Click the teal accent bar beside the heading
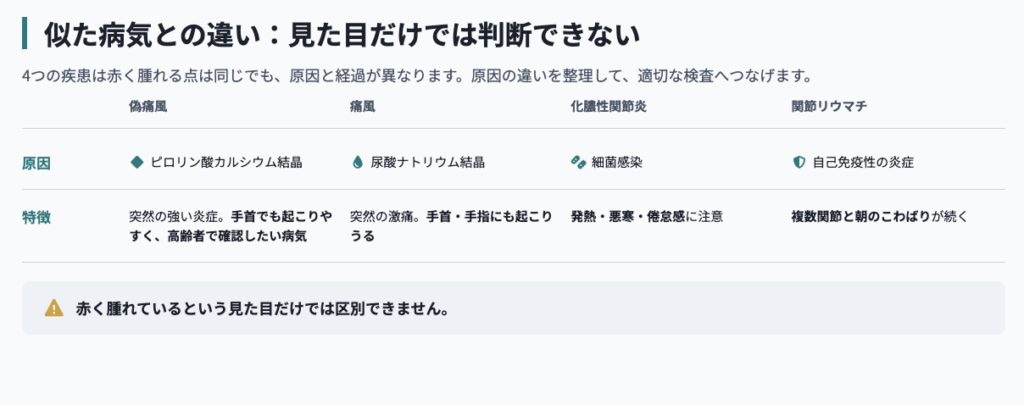Image resolution: width=1024 pixels, height=405 pixels. point(24,33)
